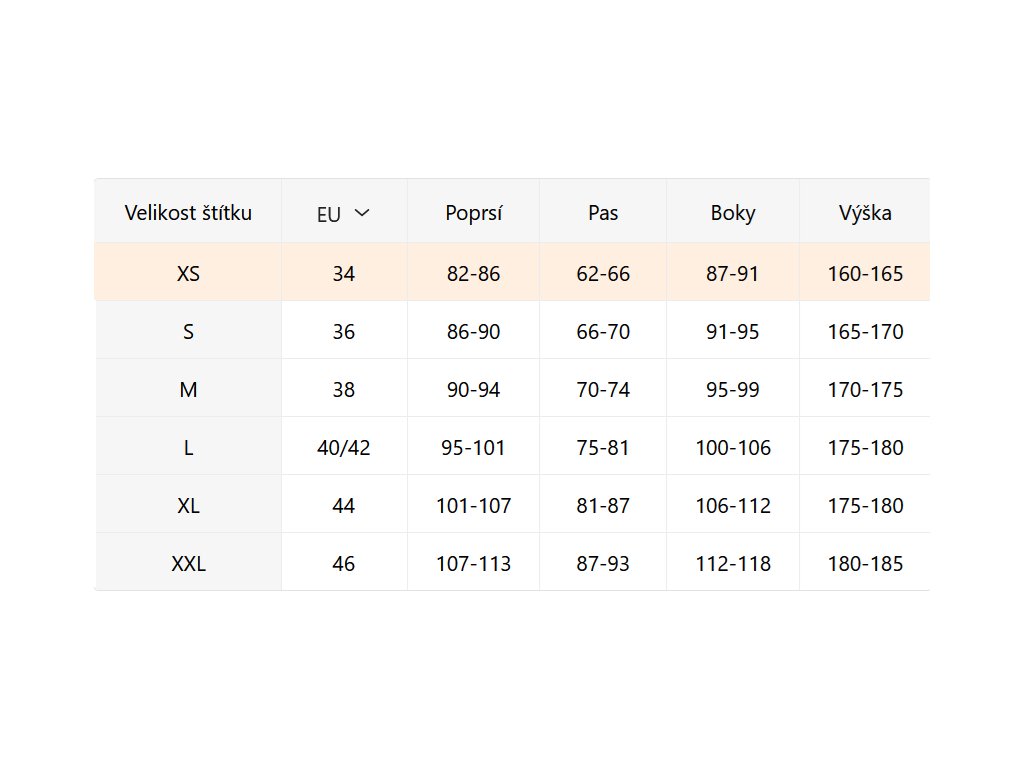
Task: Open the EU size system dropdown
Action: (344, 213)
